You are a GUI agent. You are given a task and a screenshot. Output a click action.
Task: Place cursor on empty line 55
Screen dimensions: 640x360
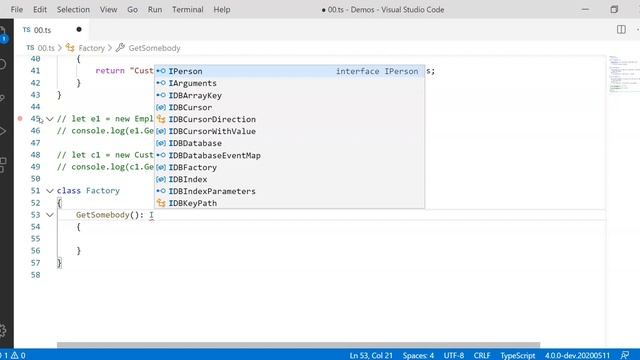[331, 238]
